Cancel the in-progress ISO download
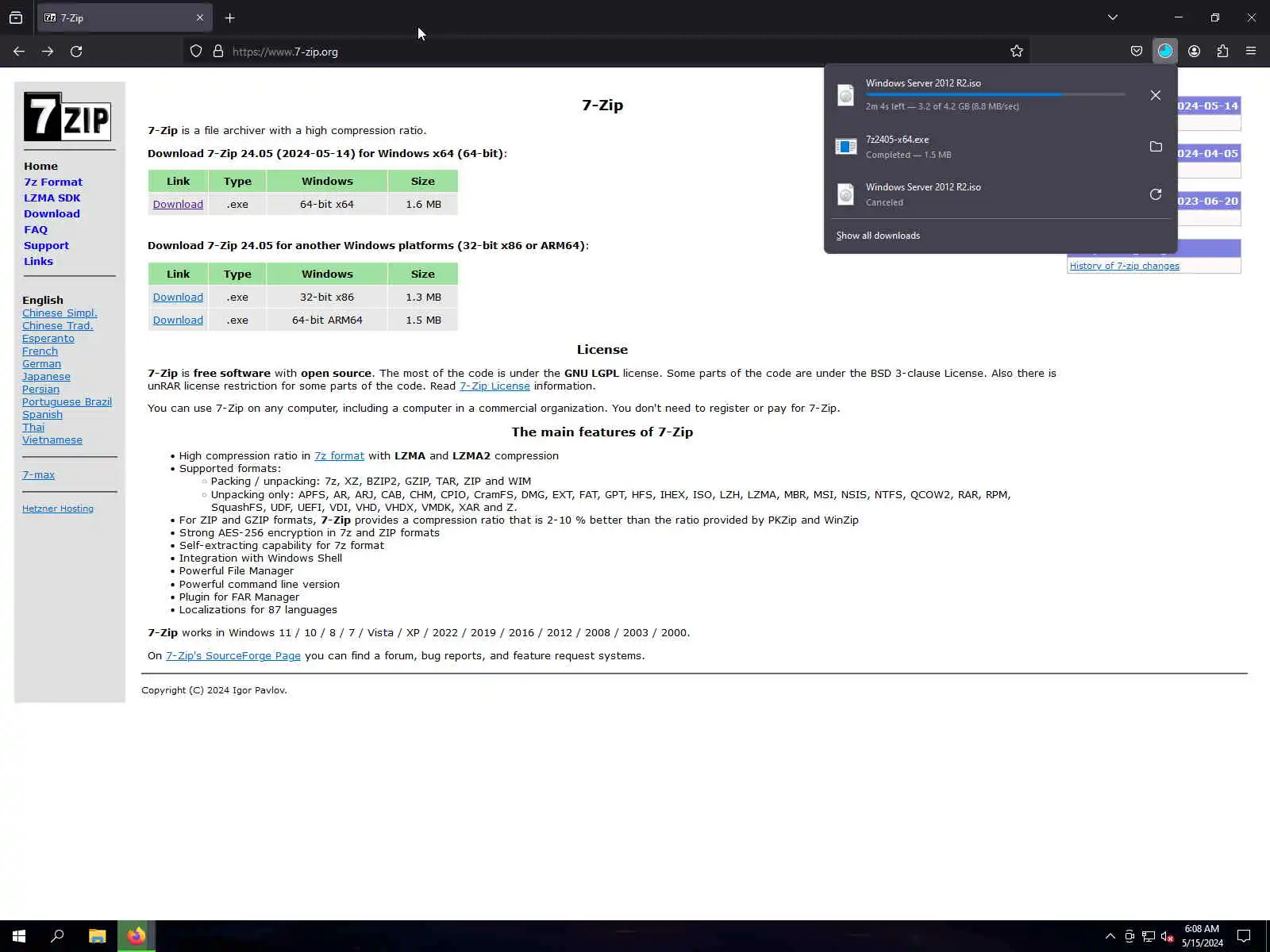Screen dimensions: 1270x952 pos(1156,95)
